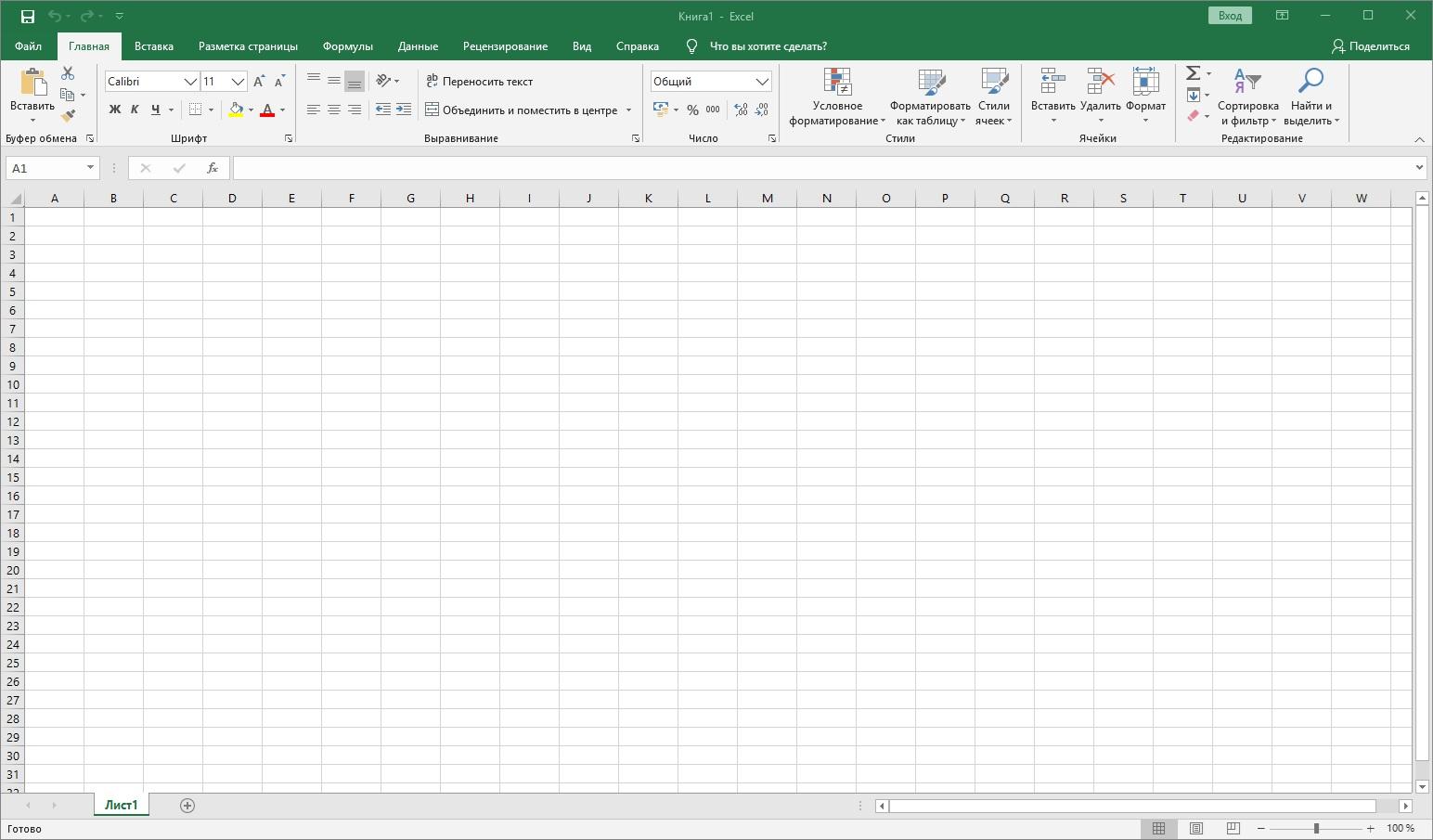
Task: Open the Calibri font name dropdown
Action: (x=190, y=82)
